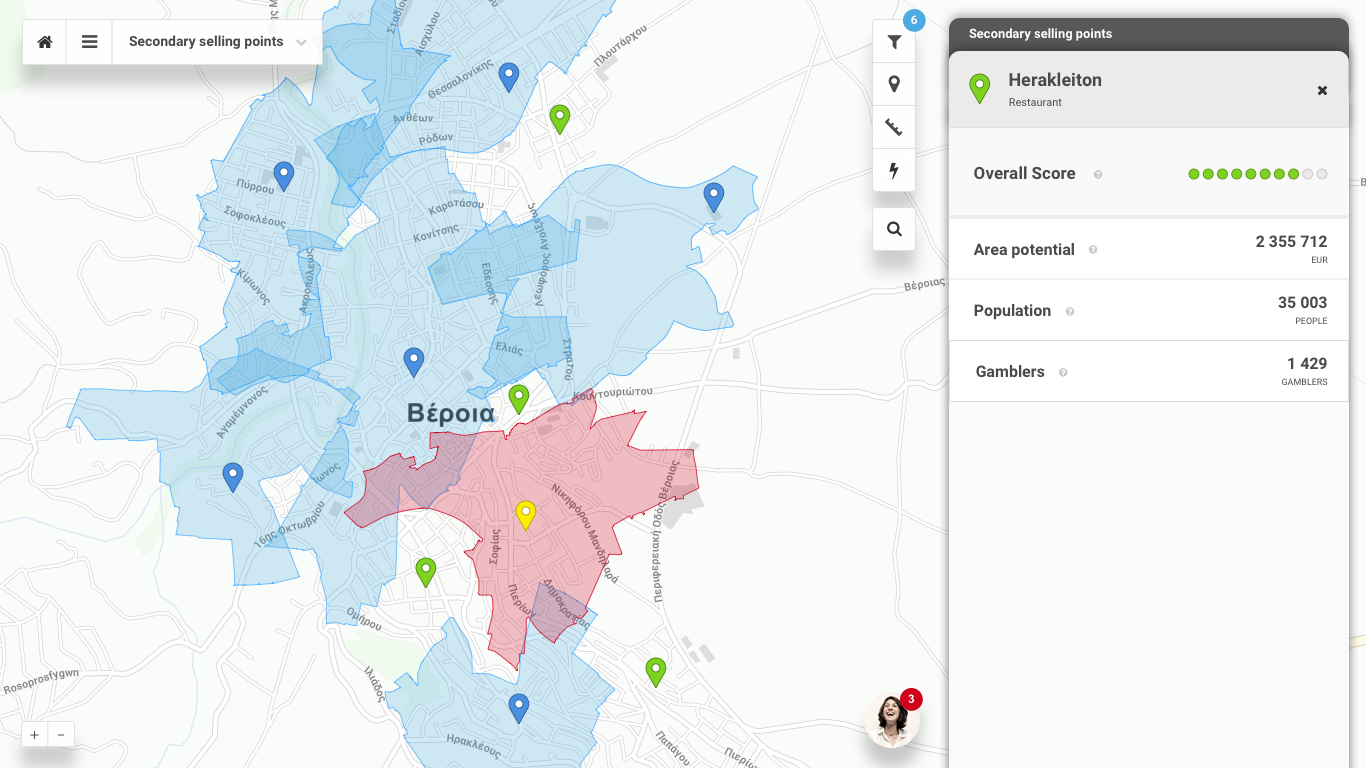Click the Overall Score help icon

(1098, 175)
